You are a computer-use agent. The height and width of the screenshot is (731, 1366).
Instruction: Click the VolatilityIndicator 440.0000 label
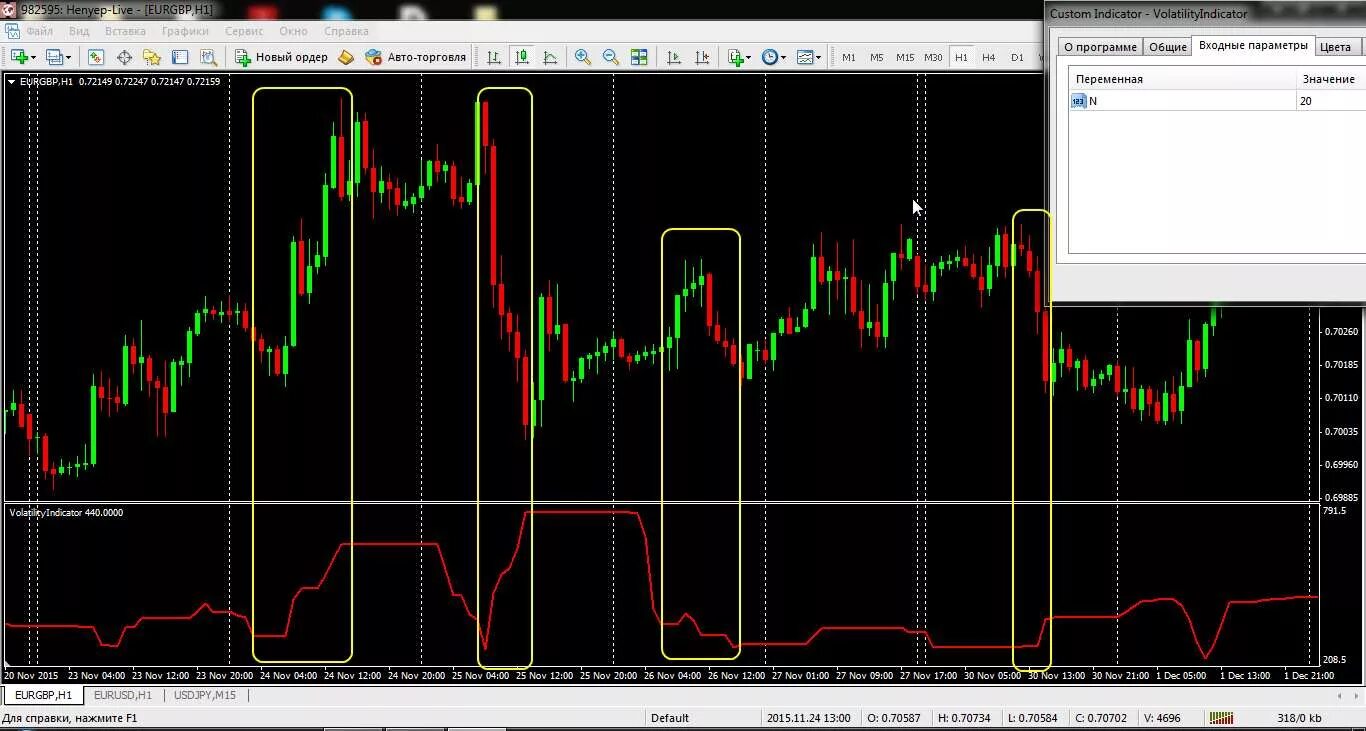66,512
